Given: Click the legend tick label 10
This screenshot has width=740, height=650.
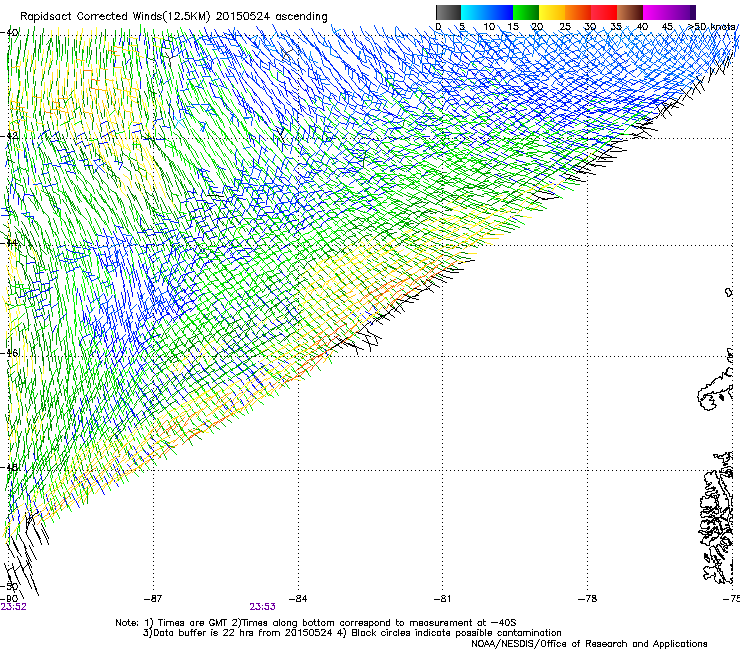Looking at the screenshot, I should point(489,26).
